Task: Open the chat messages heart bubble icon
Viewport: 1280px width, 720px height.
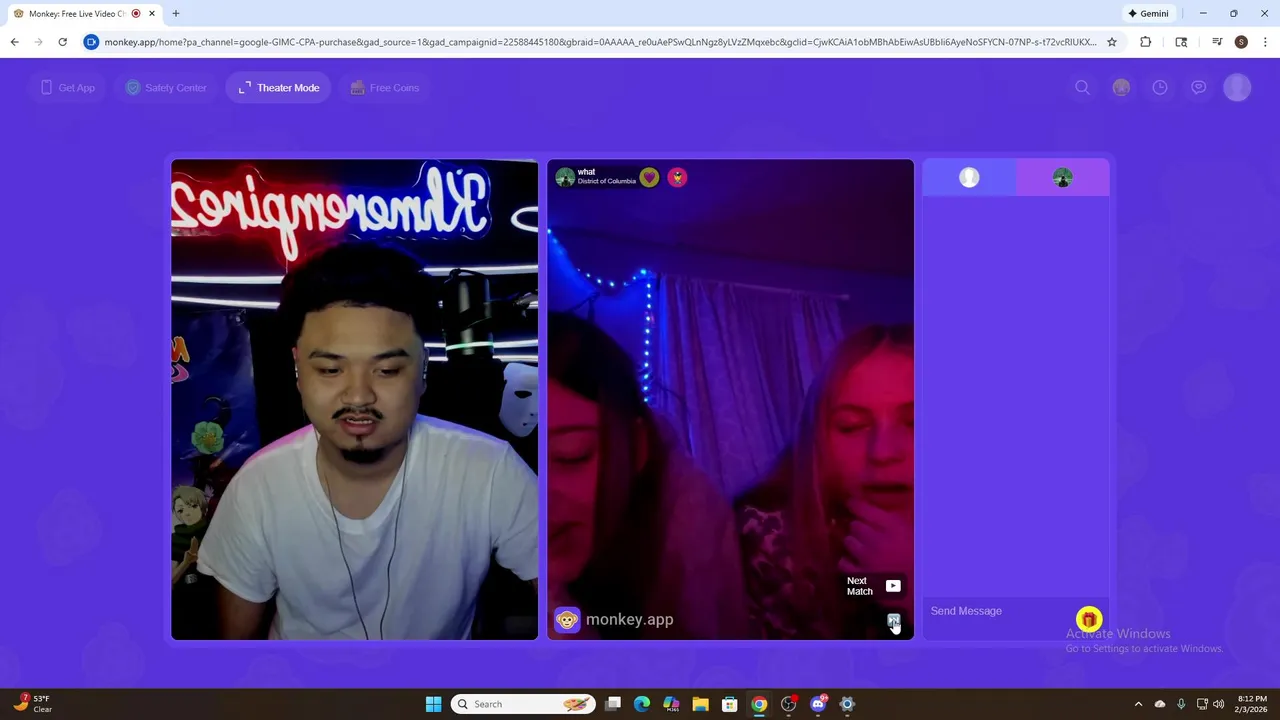Action: [x=1198, y=88]
